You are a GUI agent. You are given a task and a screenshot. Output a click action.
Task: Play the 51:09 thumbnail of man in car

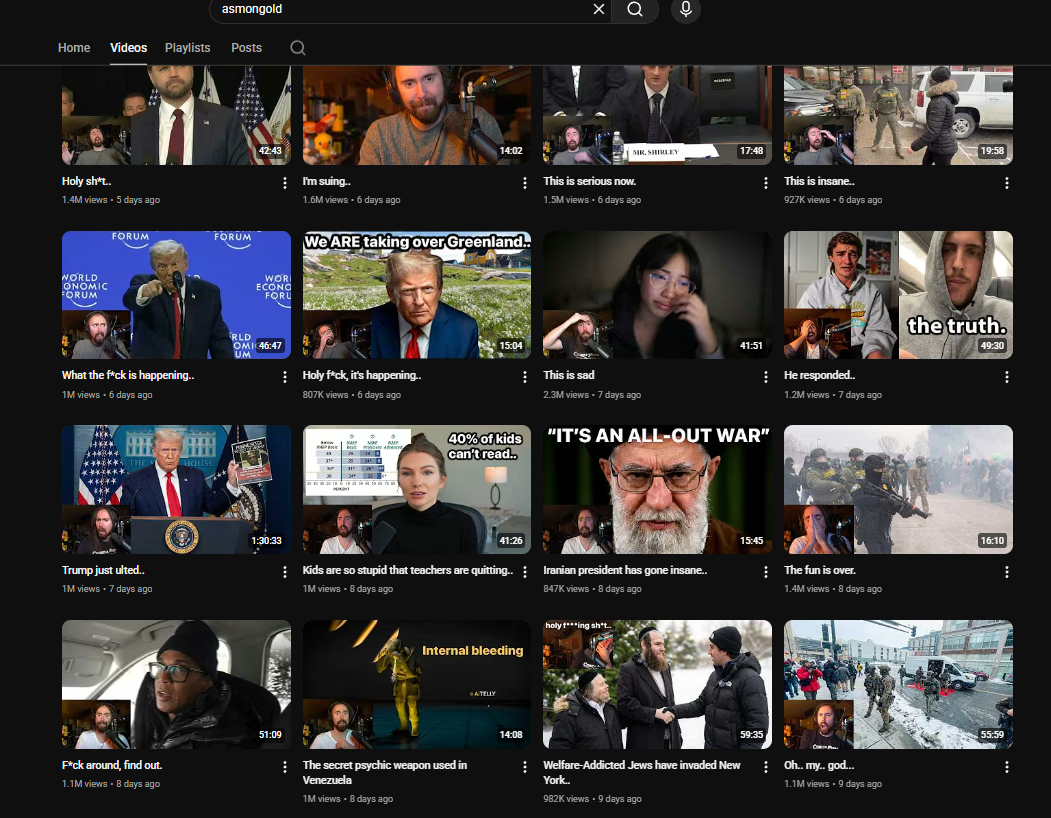pyautogui.click(x=176, y=684)
